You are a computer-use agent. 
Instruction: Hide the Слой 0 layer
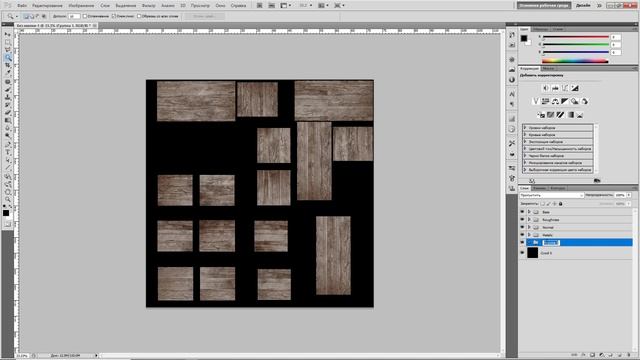click(x=522, y=253)
